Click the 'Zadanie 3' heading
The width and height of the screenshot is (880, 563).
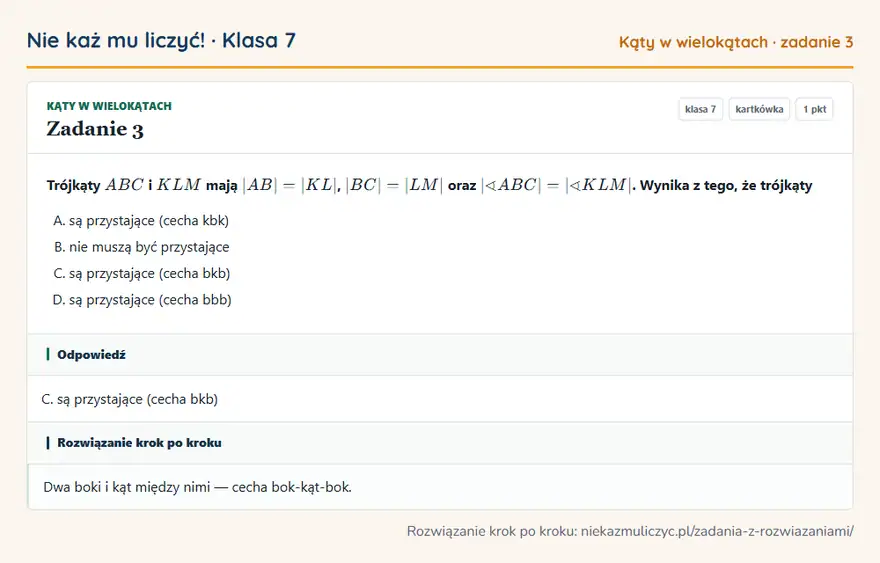[95, 129]
